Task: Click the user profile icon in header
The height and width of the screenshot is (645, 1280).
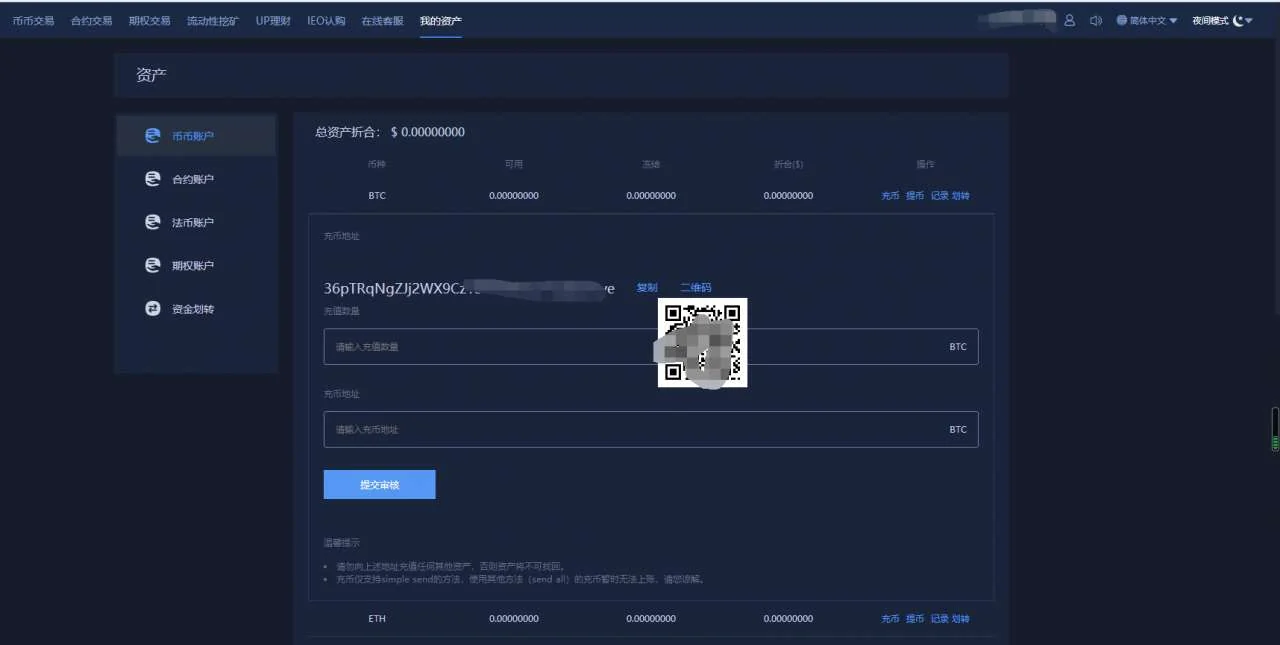Action: 1069,20
